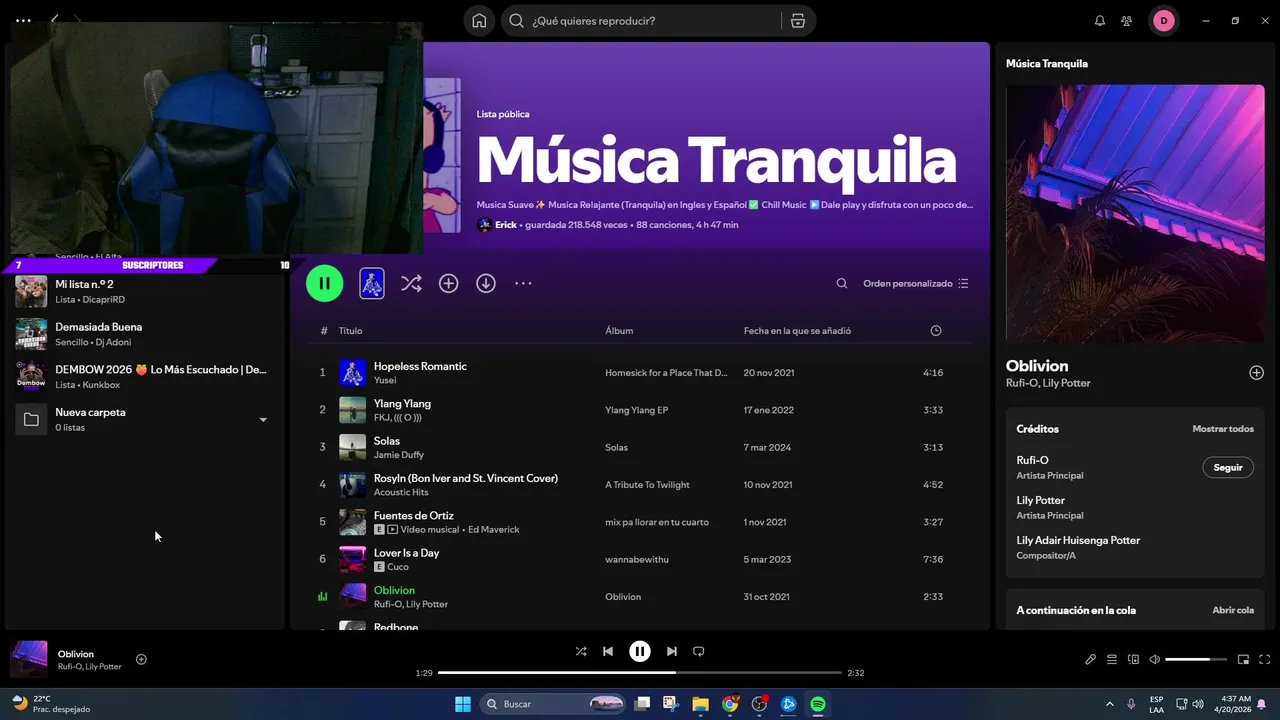Open Windows Start button
The image size is (1280, 720).
(463, 704)
